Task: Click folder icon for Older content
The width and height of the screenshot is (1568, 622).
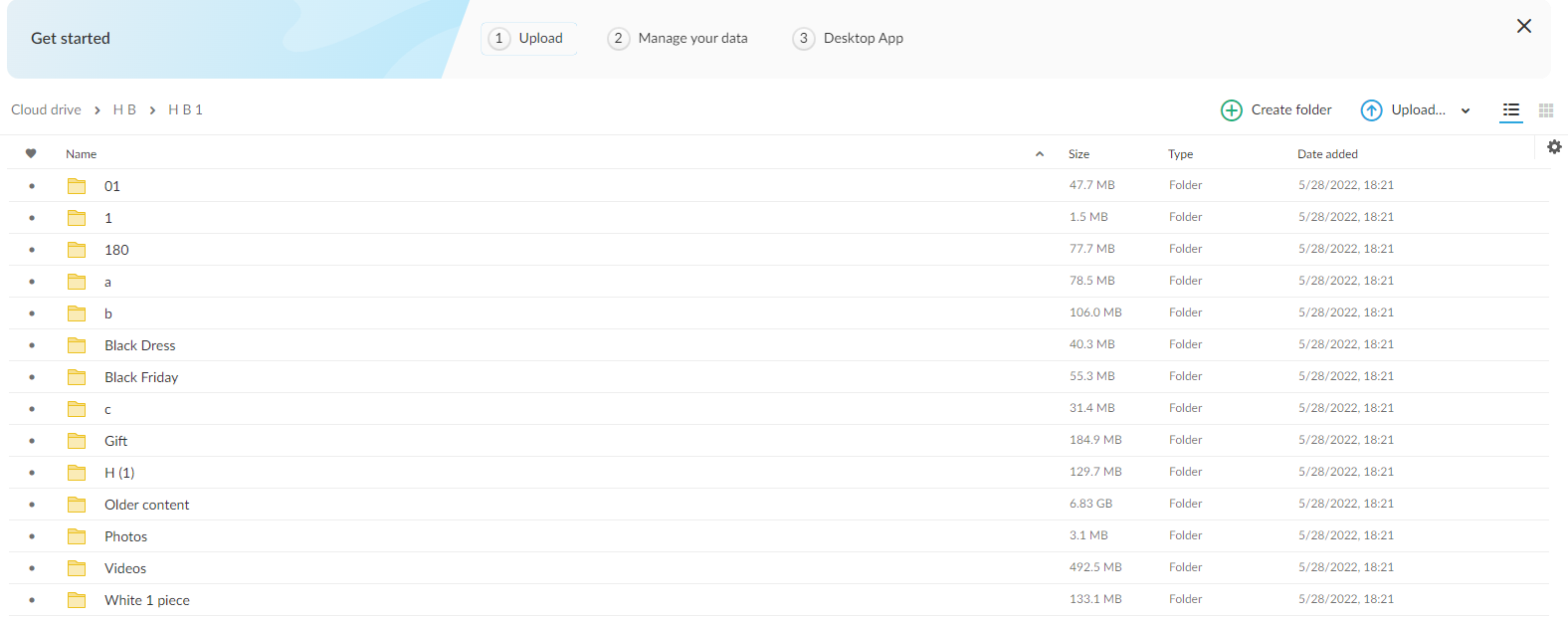Action: tap(77, 505)
